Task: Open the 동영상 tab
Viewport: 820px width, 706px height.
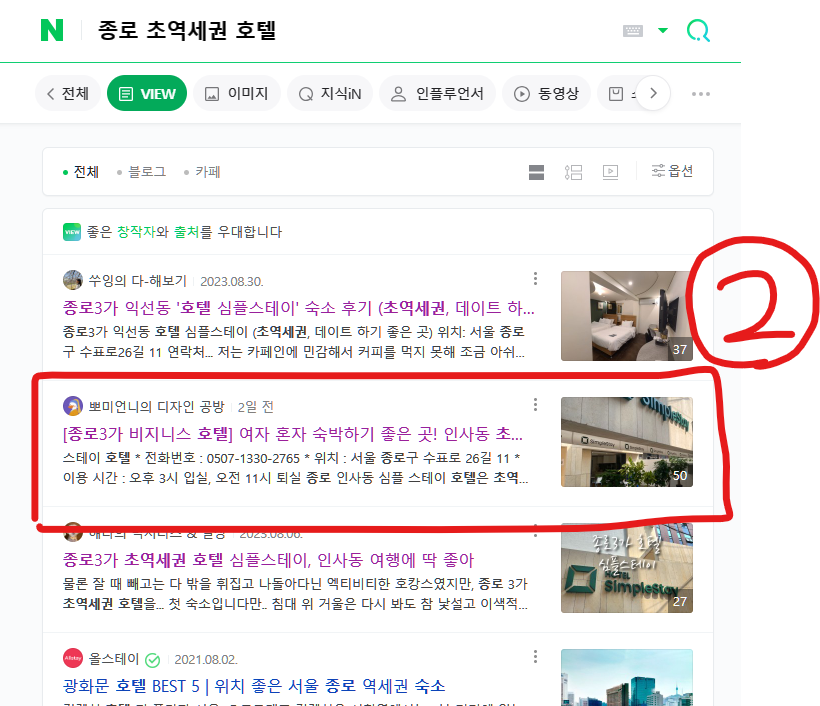Action: pos(546,94)
